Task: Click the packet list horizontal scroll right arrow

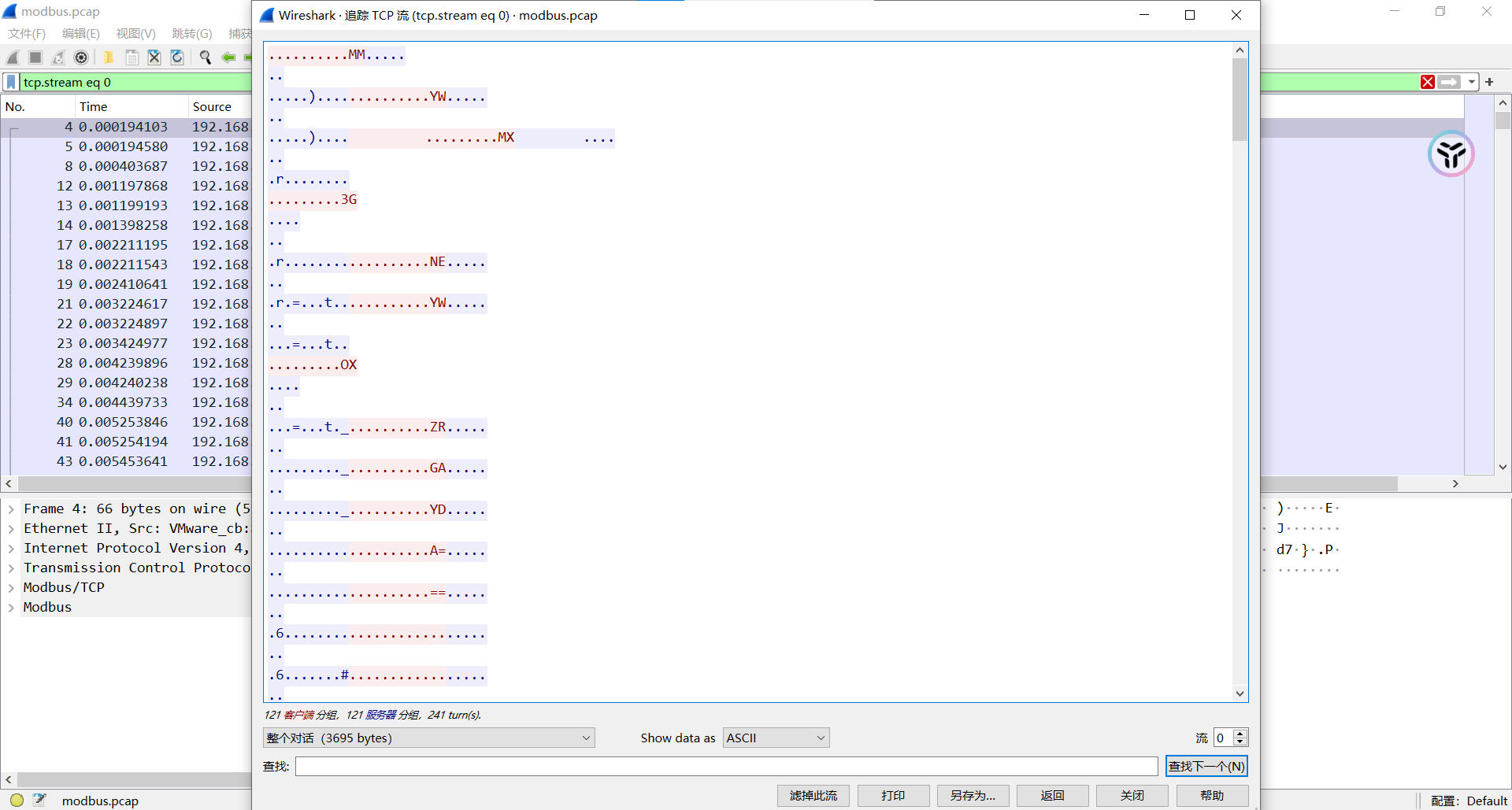Action: [1455, 483]
